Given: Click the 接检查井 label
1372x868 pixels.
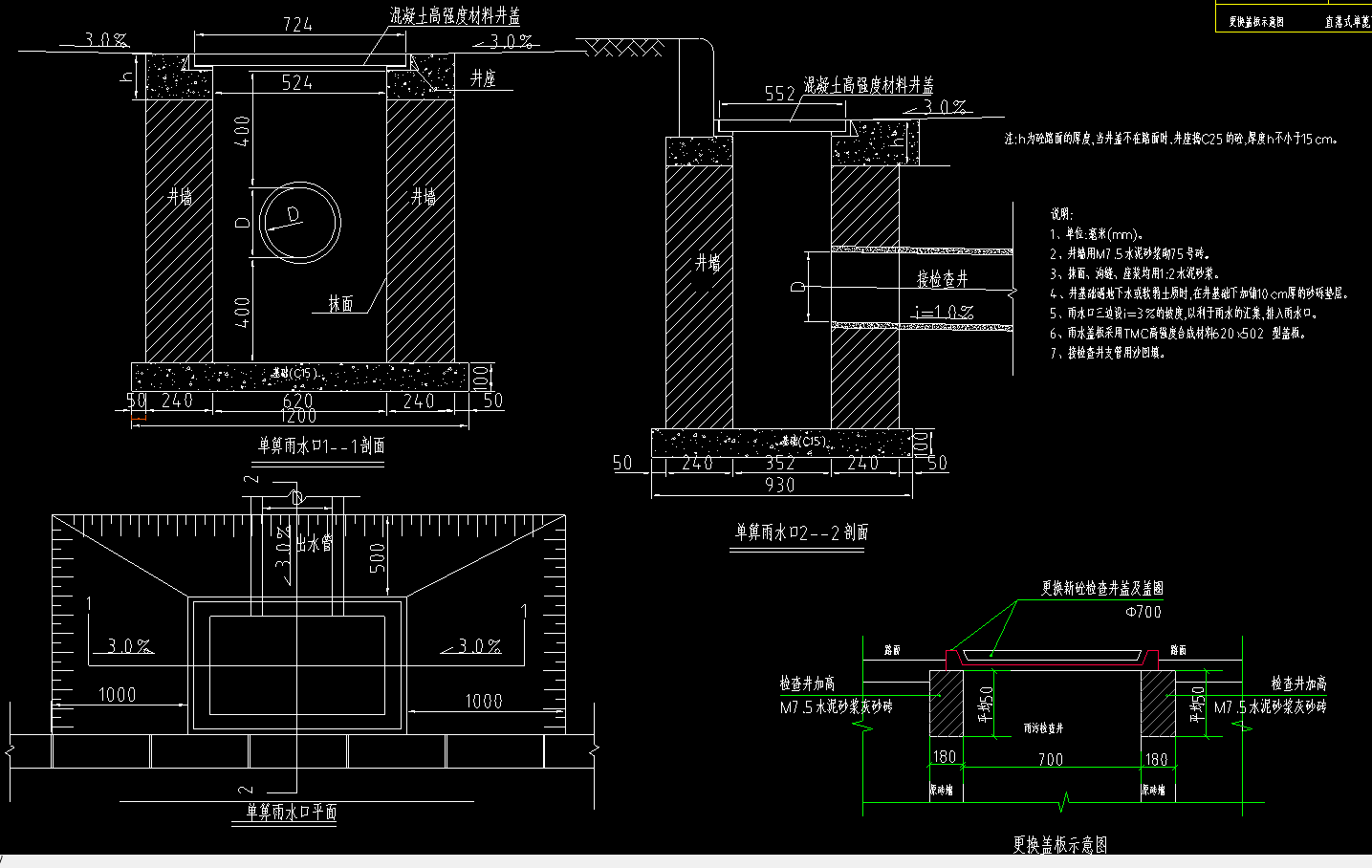Looking at the screenshot, I should pyautogui.click(x=943, y=279).
